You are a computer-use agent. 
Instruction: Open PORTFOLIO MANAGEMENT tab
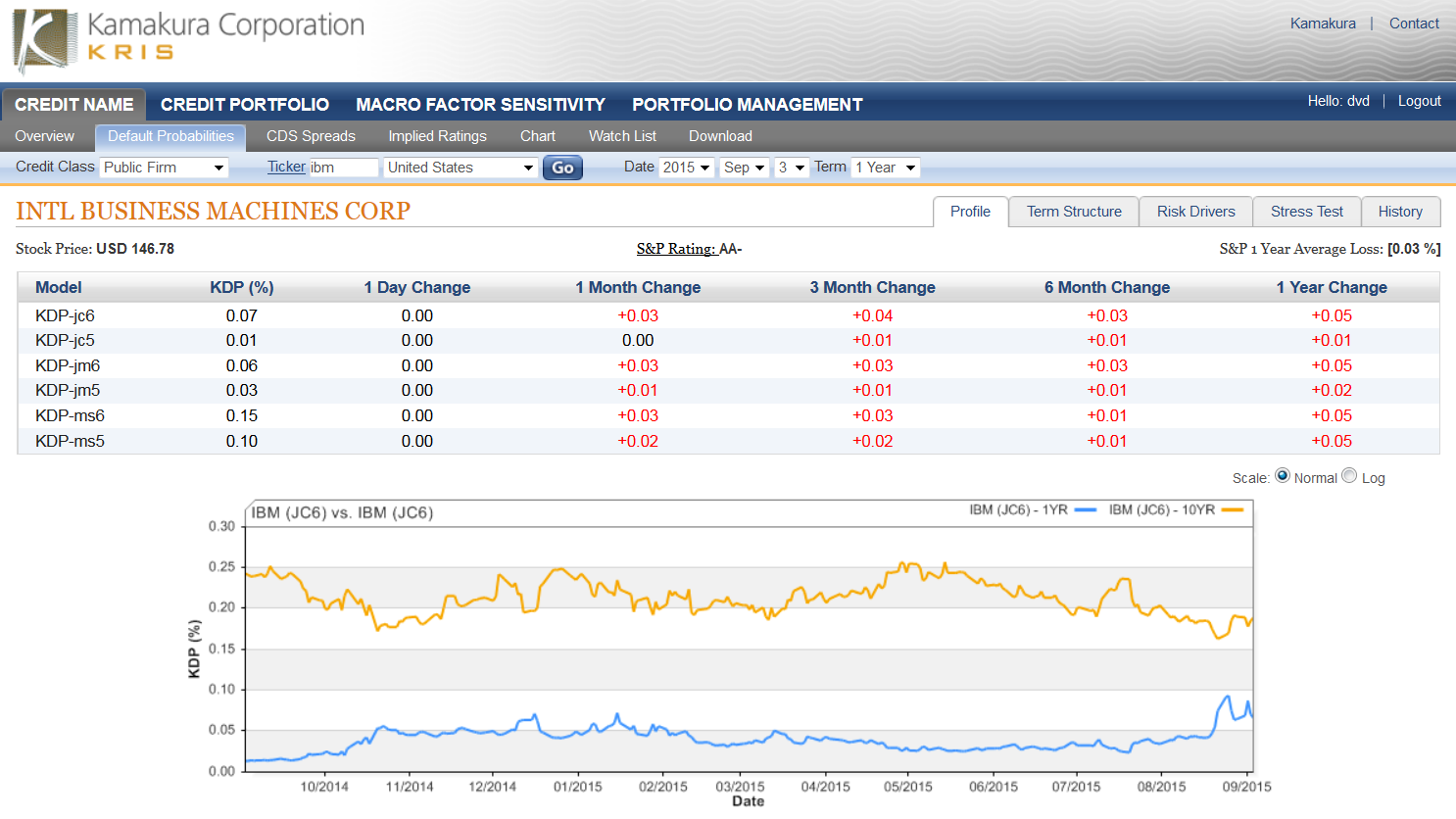tap(748, 104)
